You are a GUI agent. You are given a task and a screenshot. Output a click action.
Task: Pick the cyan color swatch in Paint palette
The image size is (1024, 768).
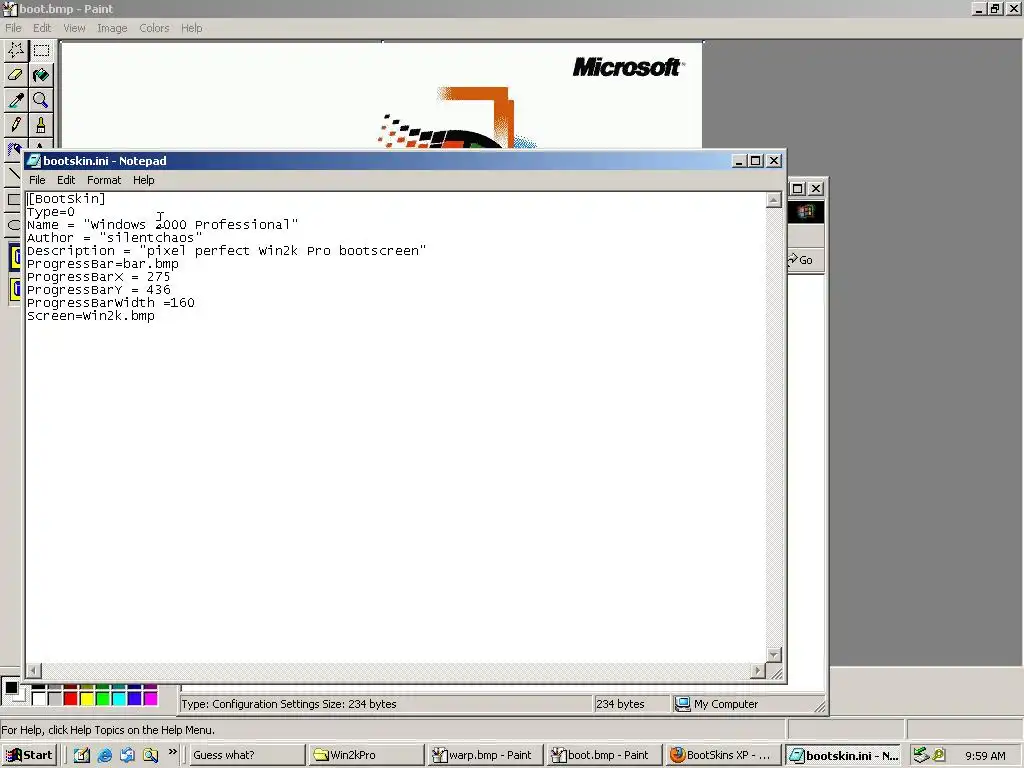coord(118,699)
